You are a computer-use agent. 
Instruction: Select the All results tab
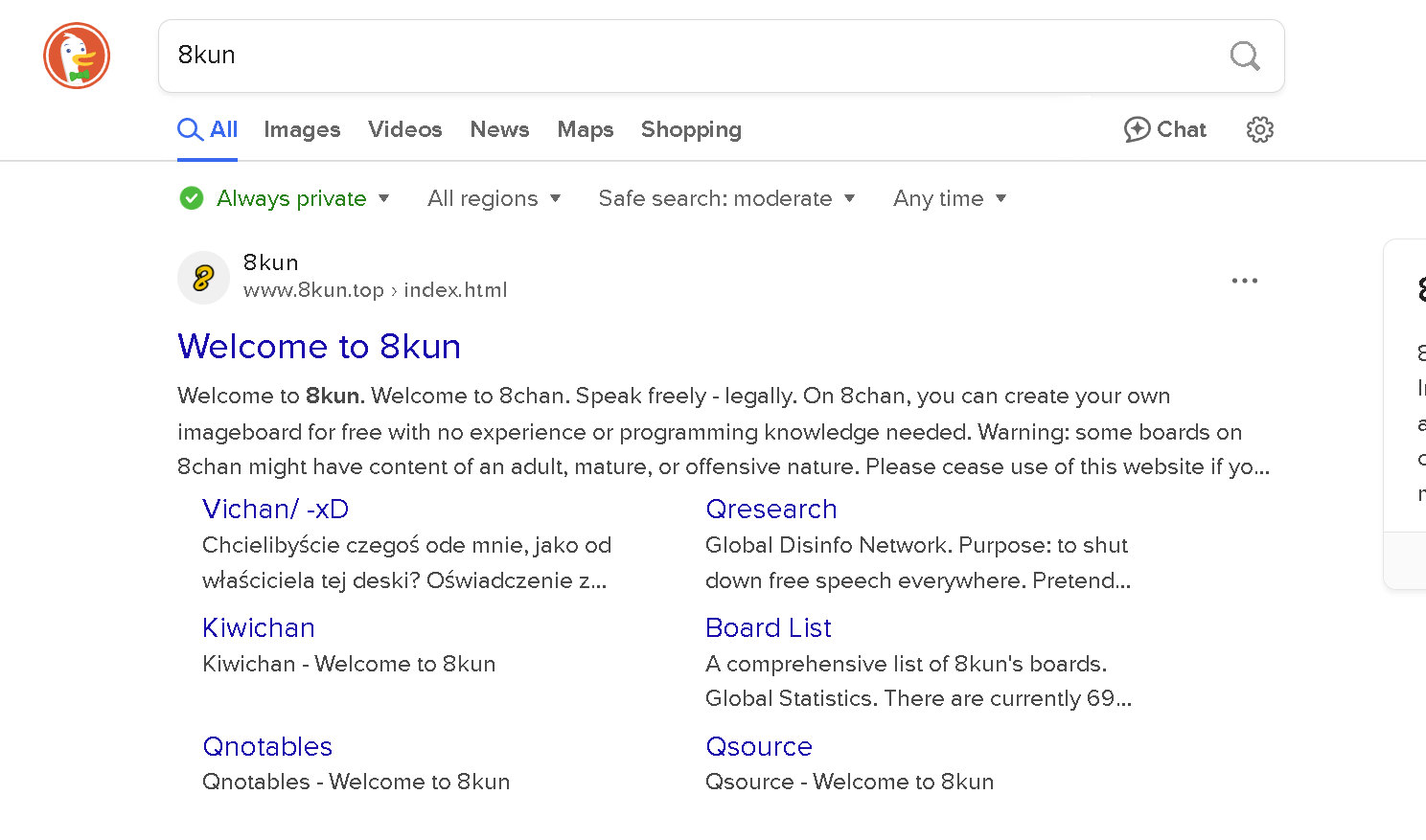(208, 129)
